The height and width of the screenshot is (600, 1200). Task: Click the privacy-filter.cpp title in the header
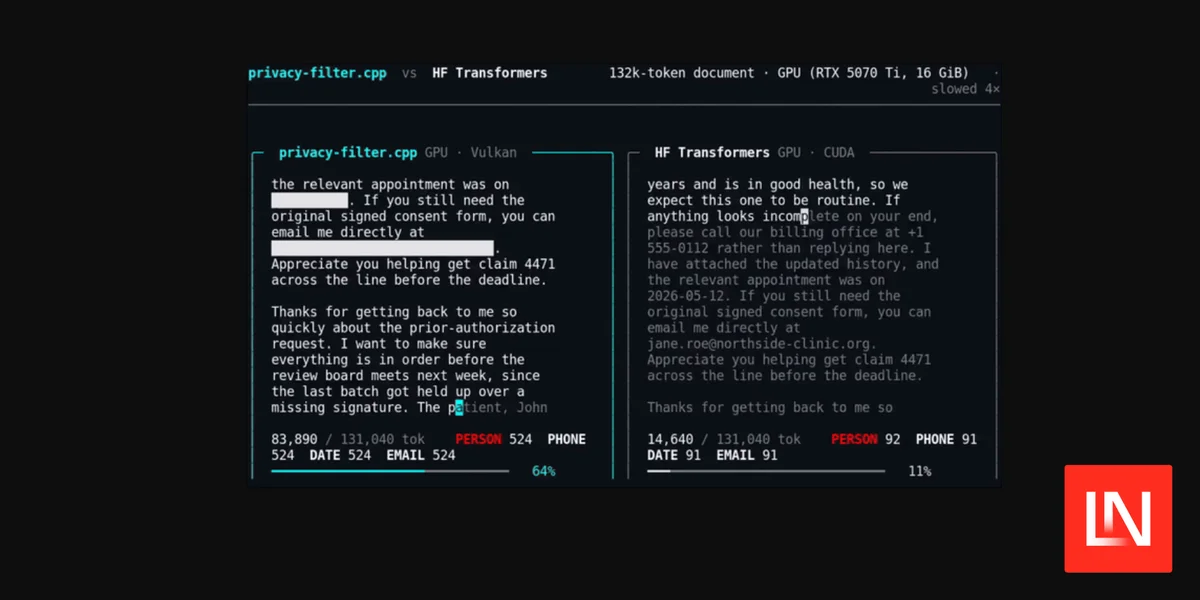click(x=316, y=73)
